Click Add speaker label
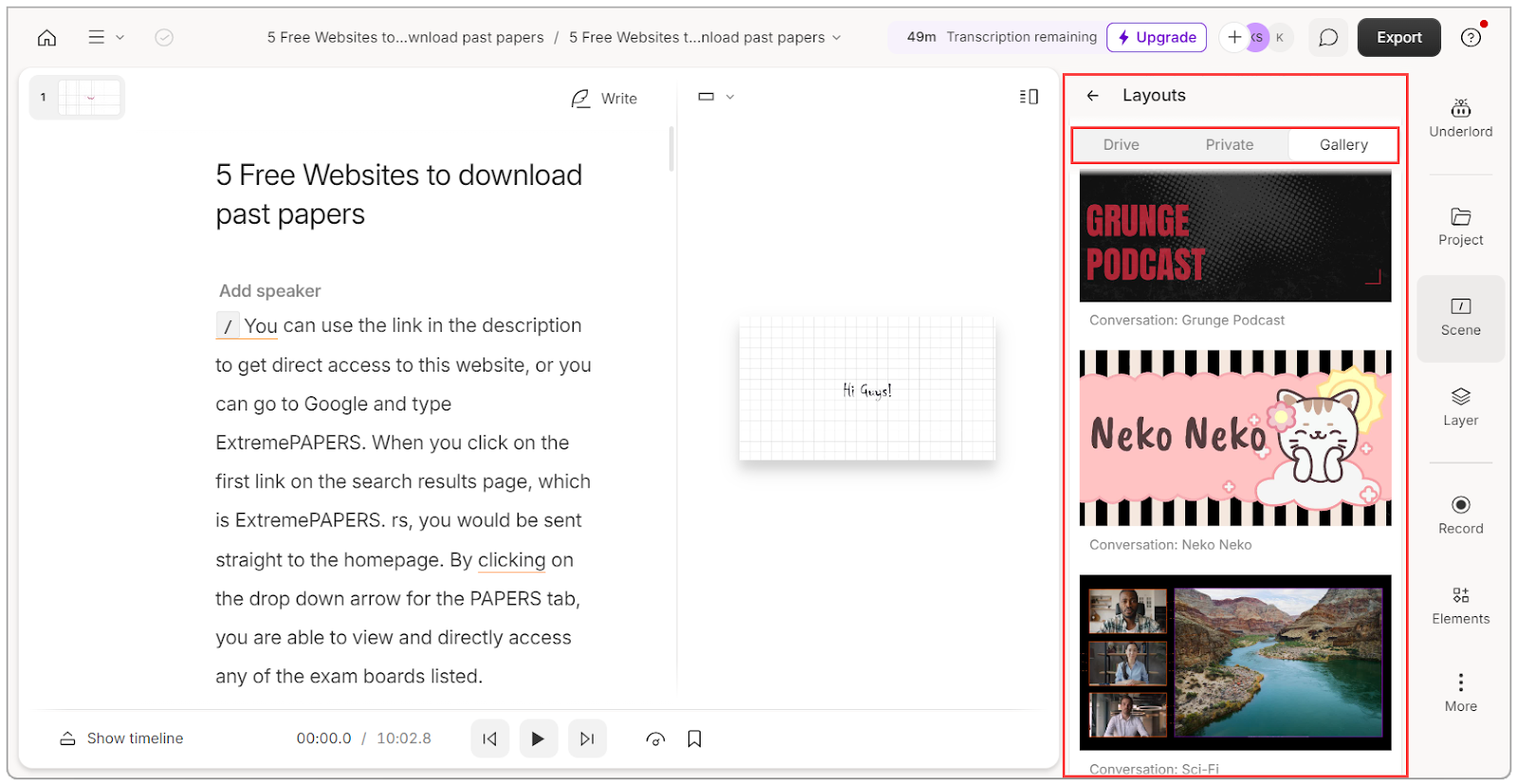The image size is (1517, 784). (x=270, y=291)
